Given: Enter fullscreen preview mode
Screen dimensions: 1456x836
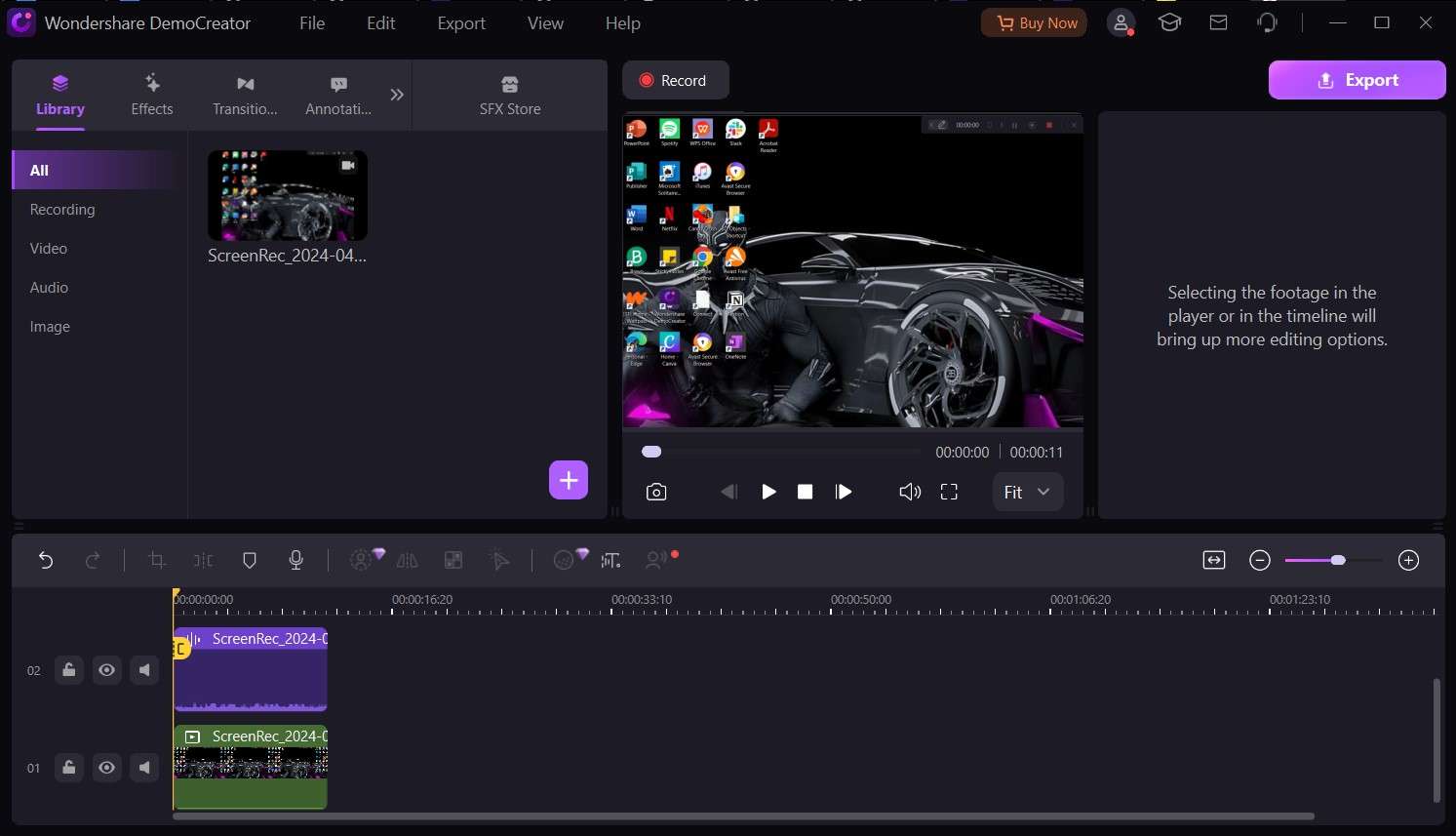Looking at the screenshot, I should click(x=949, y=492).
